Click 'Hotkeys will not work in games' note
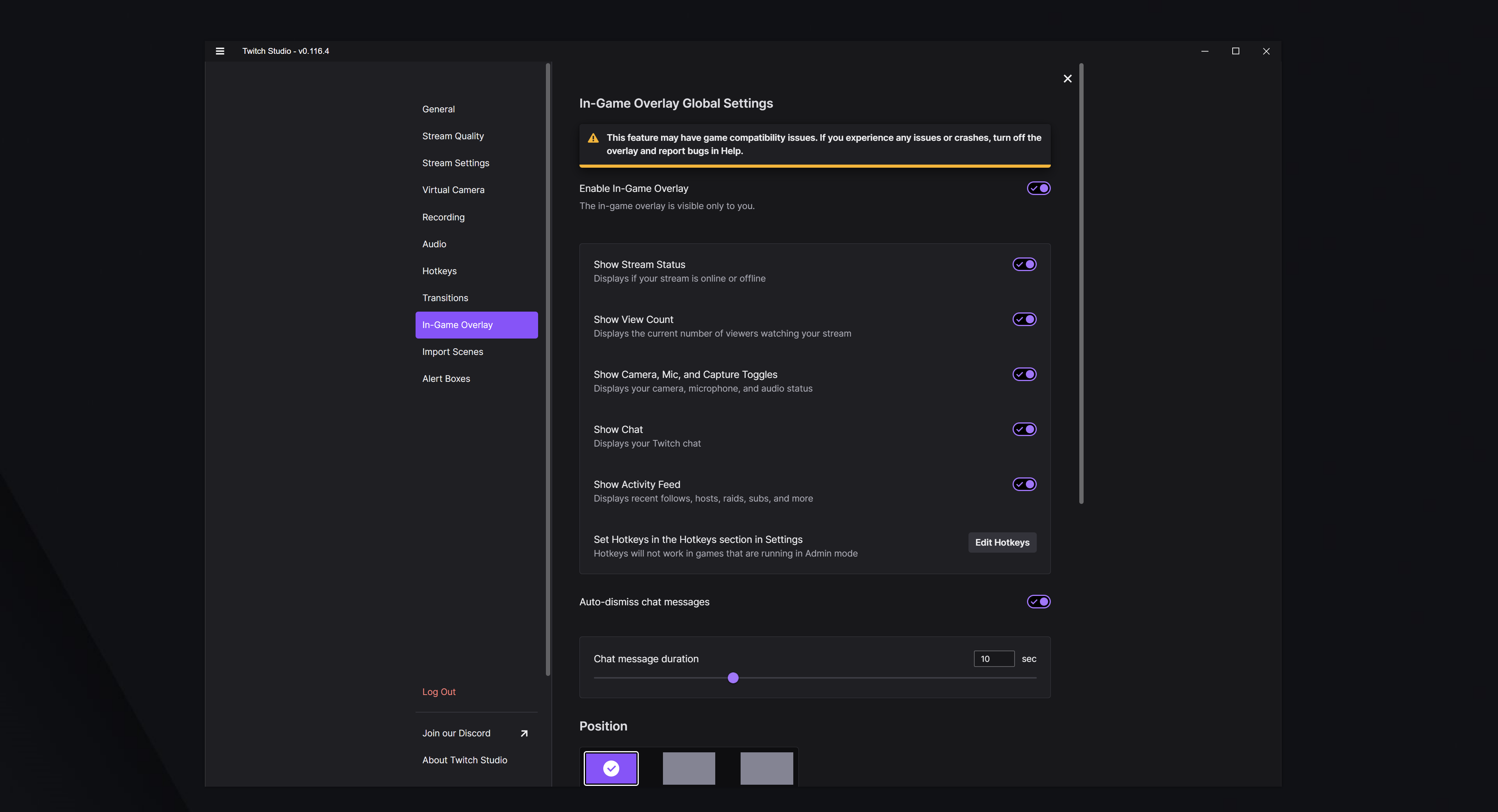This screenshot has width=1498, height=812. pos(725,553)
